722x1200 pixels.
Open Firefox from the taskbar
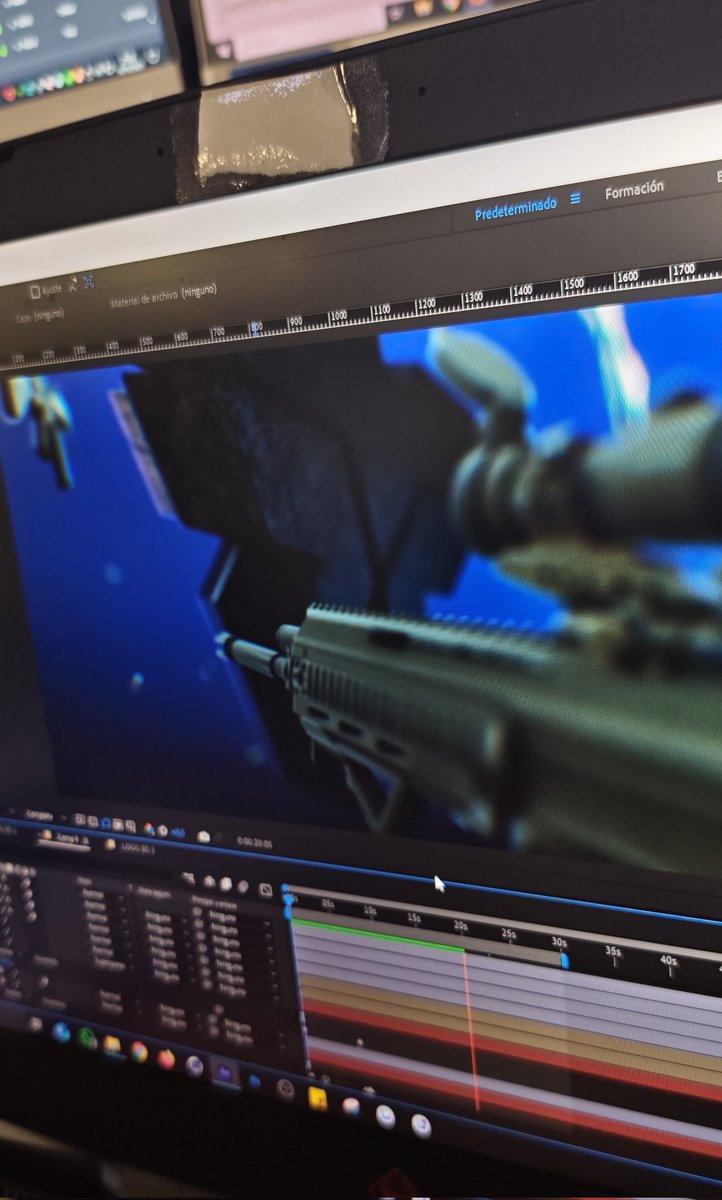165,1059
